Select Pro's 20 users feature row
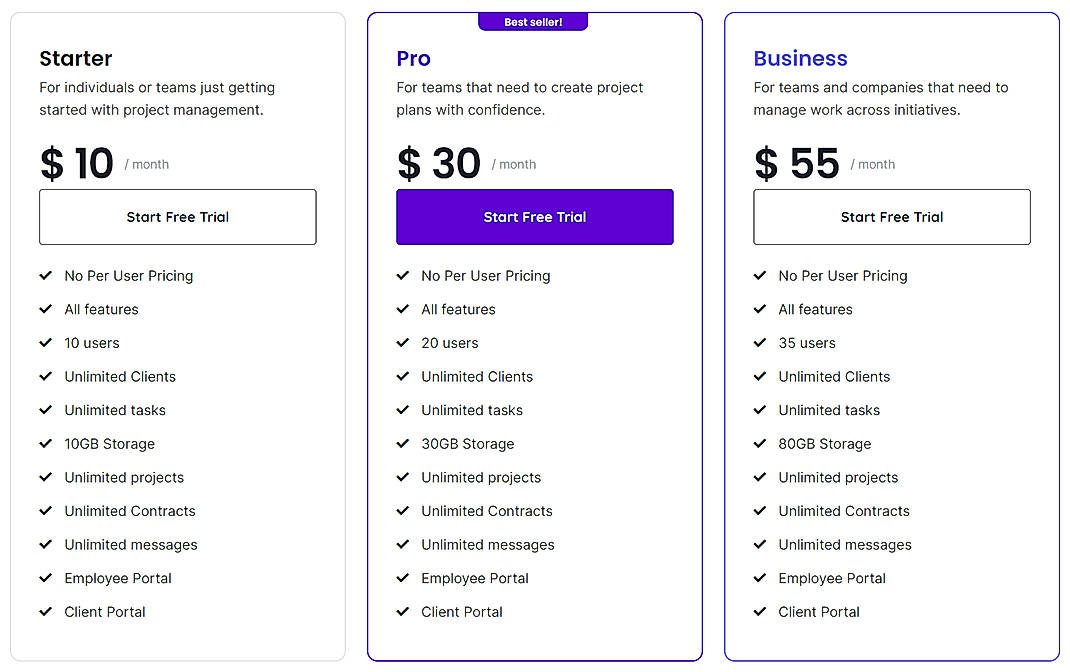Viewport: 1070px width, 672px height. [450, 342]
